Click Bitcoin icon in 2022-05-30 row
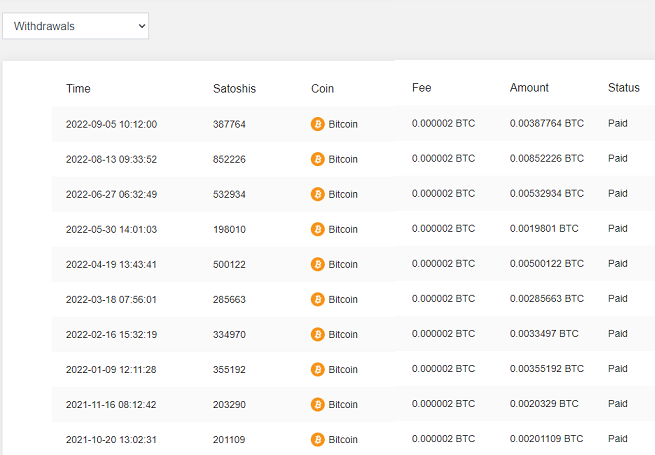 click(x=317, y=229)
